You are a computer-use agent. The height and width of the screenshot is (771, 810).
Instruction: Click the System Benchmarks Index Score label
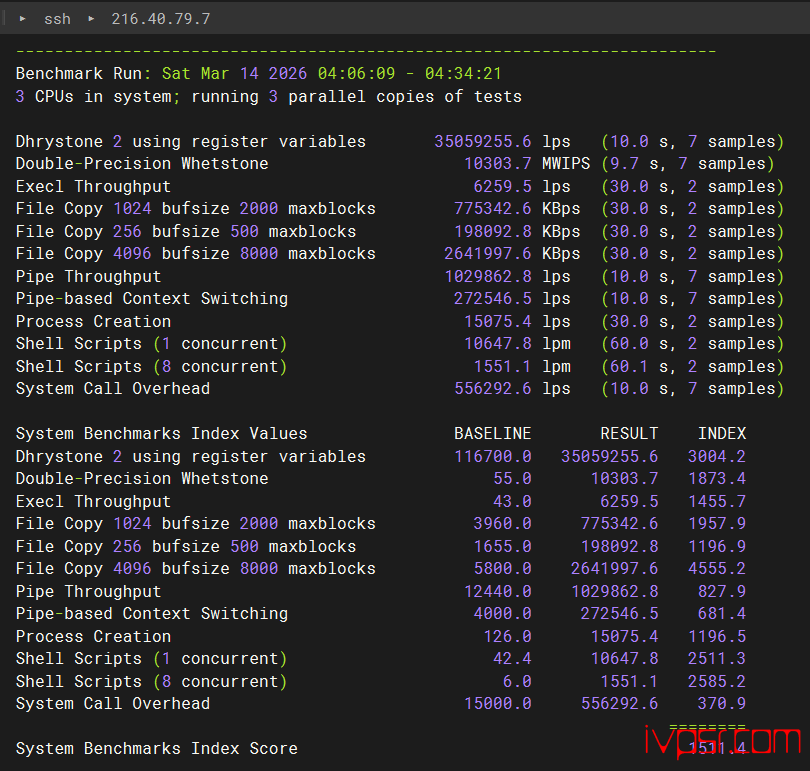tap(156, 749)
